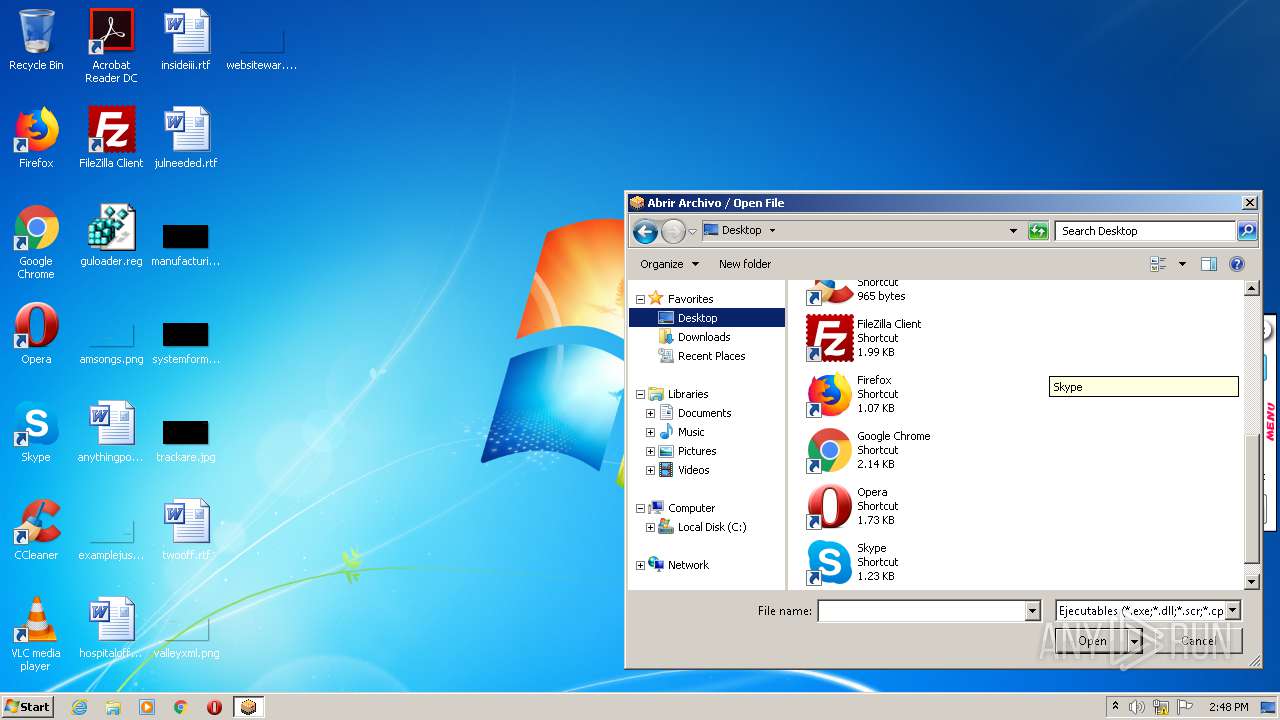The width and height of the screenshot is (1280, 720).
Task: Collapse the Favorites tree group
Action: tap(640, 299)
